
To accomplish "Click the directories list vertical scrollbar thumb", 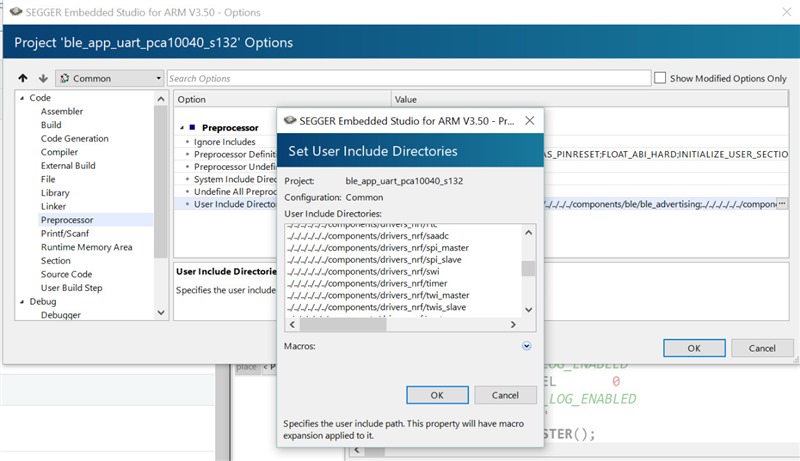I will click(x=529, y=268).
